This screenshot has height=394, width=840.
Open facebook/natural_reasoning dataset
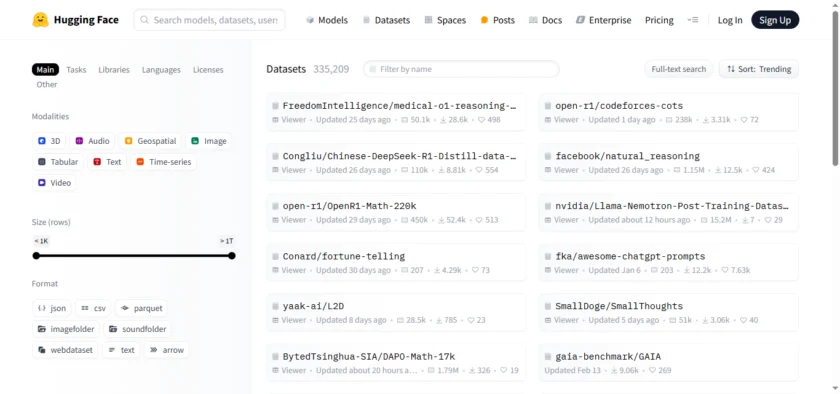coord(669,162)
